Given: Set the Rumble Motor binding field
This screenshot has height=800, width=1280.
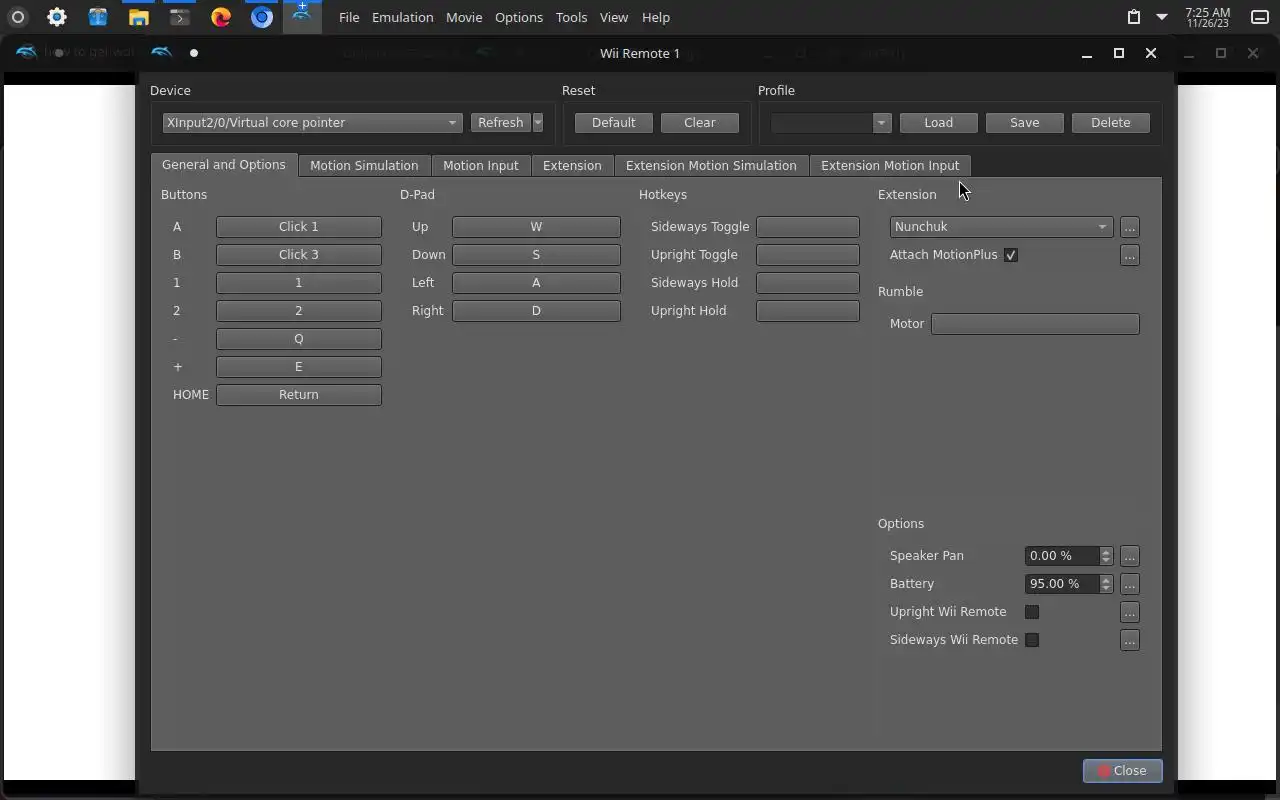Looking at the screenshot, I should click(x=1035, y=324).
